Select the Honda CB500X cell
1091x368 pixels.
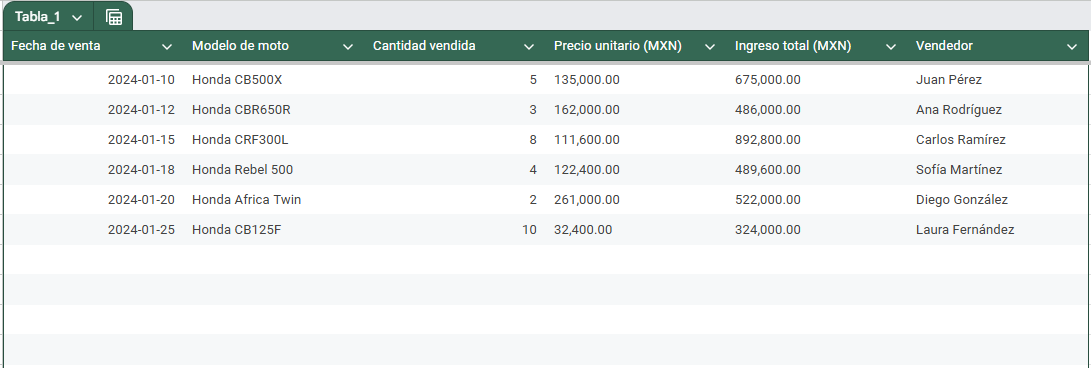point(276,79)
